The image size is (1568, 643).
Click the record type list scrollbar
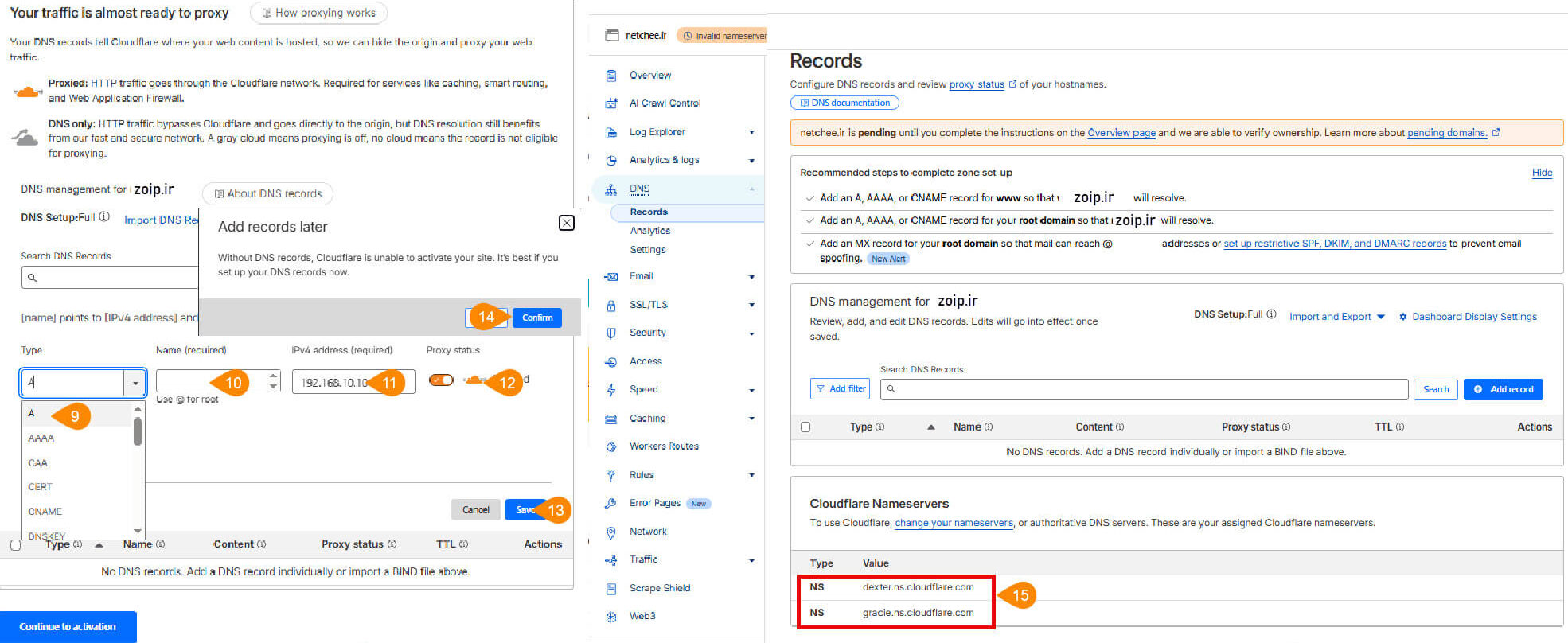(138, 432)
